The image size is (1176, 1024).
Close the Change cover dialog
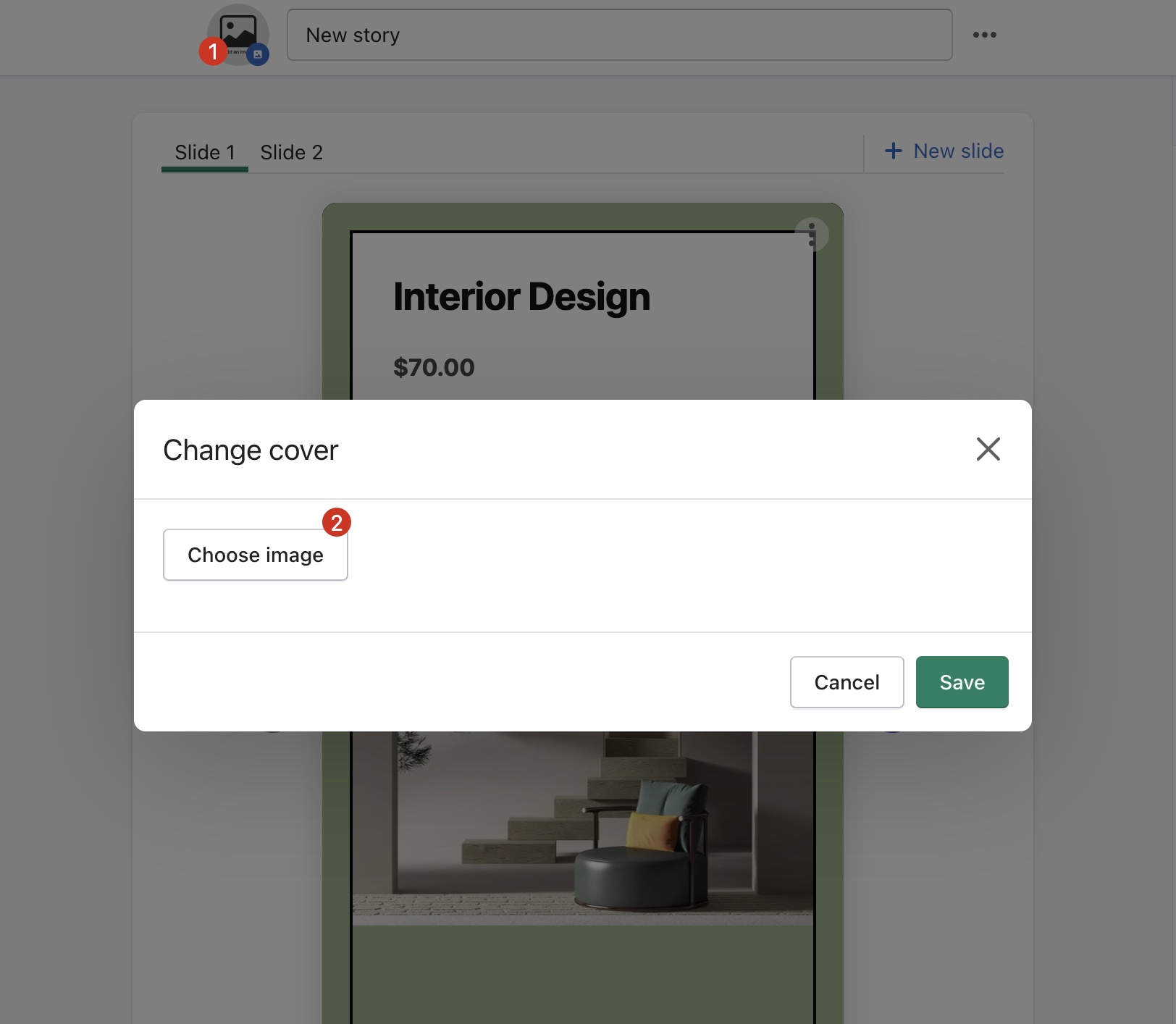pyautogui.click(x=988, y=449)
